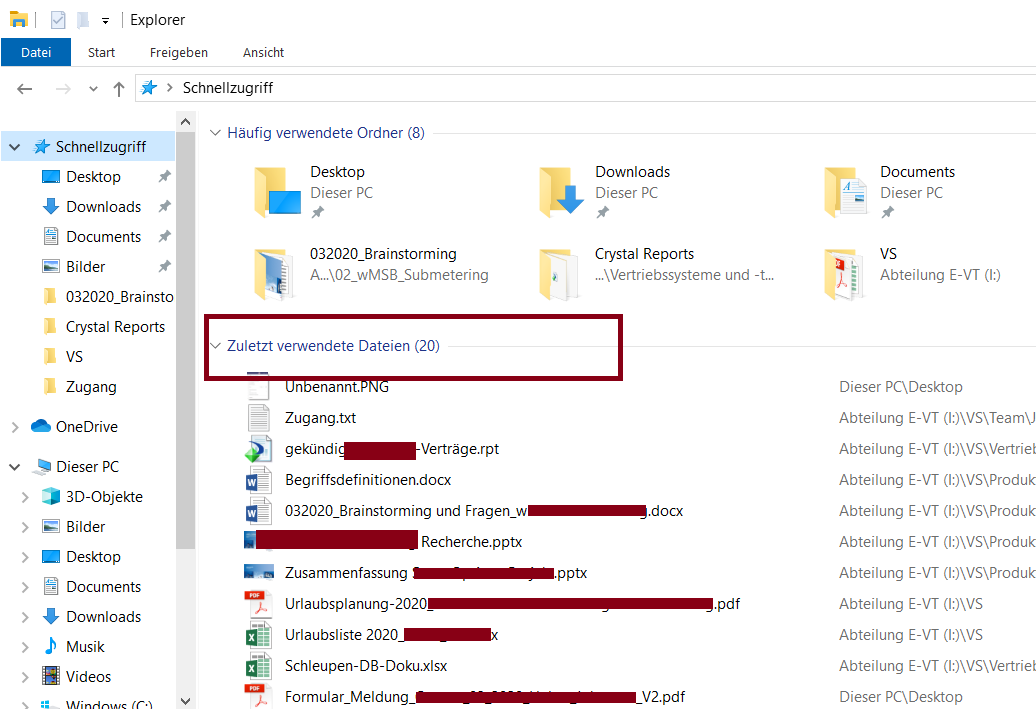Open the Ansicht ribbon tab
This screenshot has width=1036, height=709.
tap(263, 52)
